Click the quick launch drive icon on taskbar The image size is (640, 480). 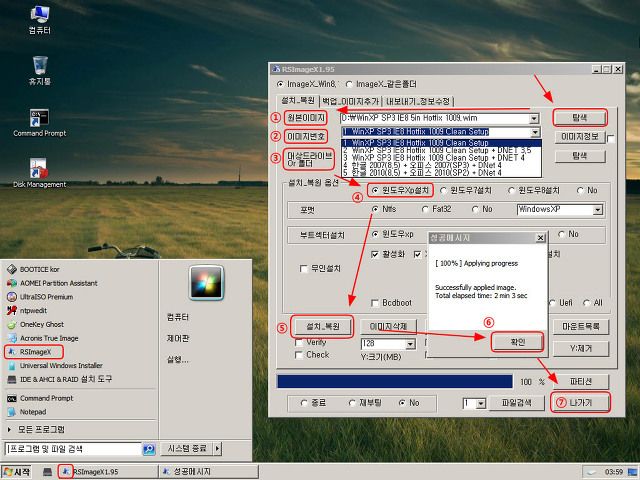tap(48, 472)
